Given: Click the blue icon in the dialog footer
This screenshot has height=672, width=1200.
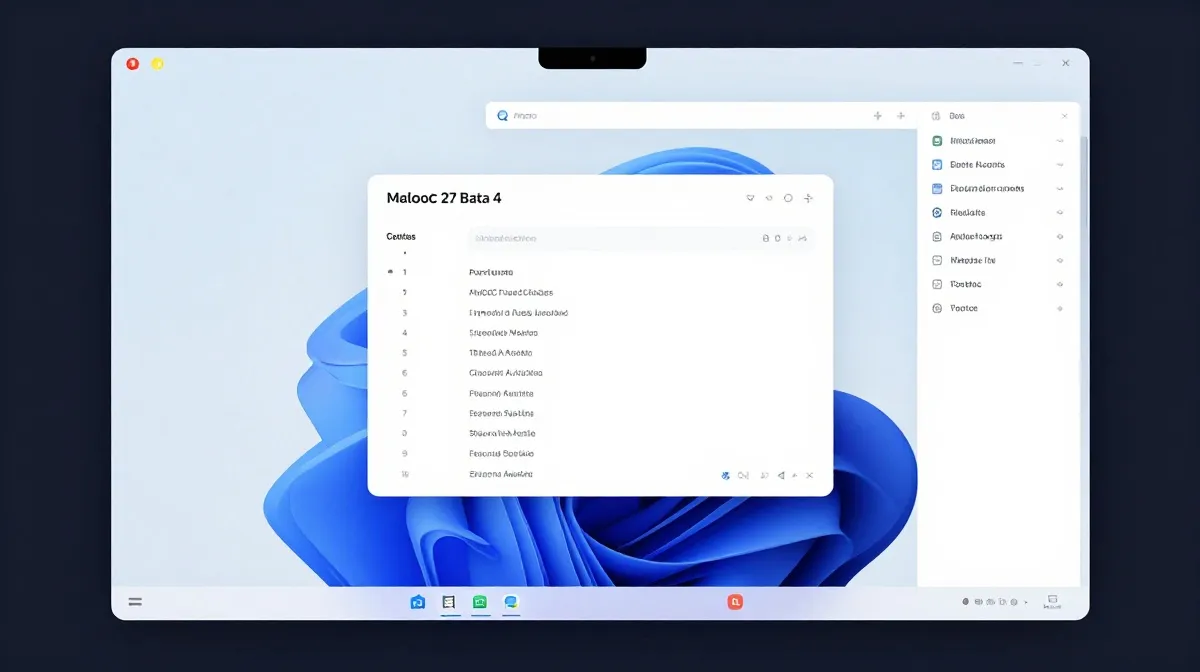Looking at the screenshot, I should [x=725, y=476].
